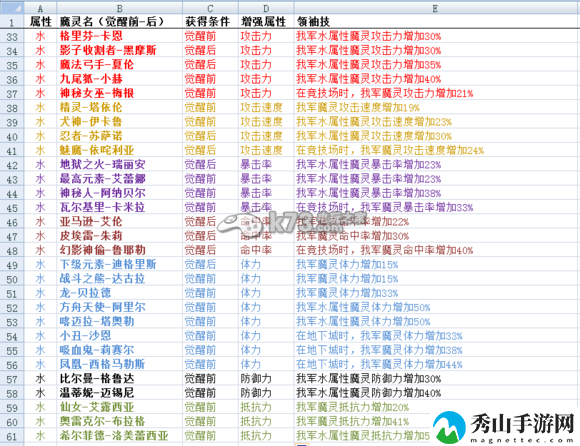This screenshot has width=580, height=446.
Task: Select row 45 header
Action: pos(12,207)
